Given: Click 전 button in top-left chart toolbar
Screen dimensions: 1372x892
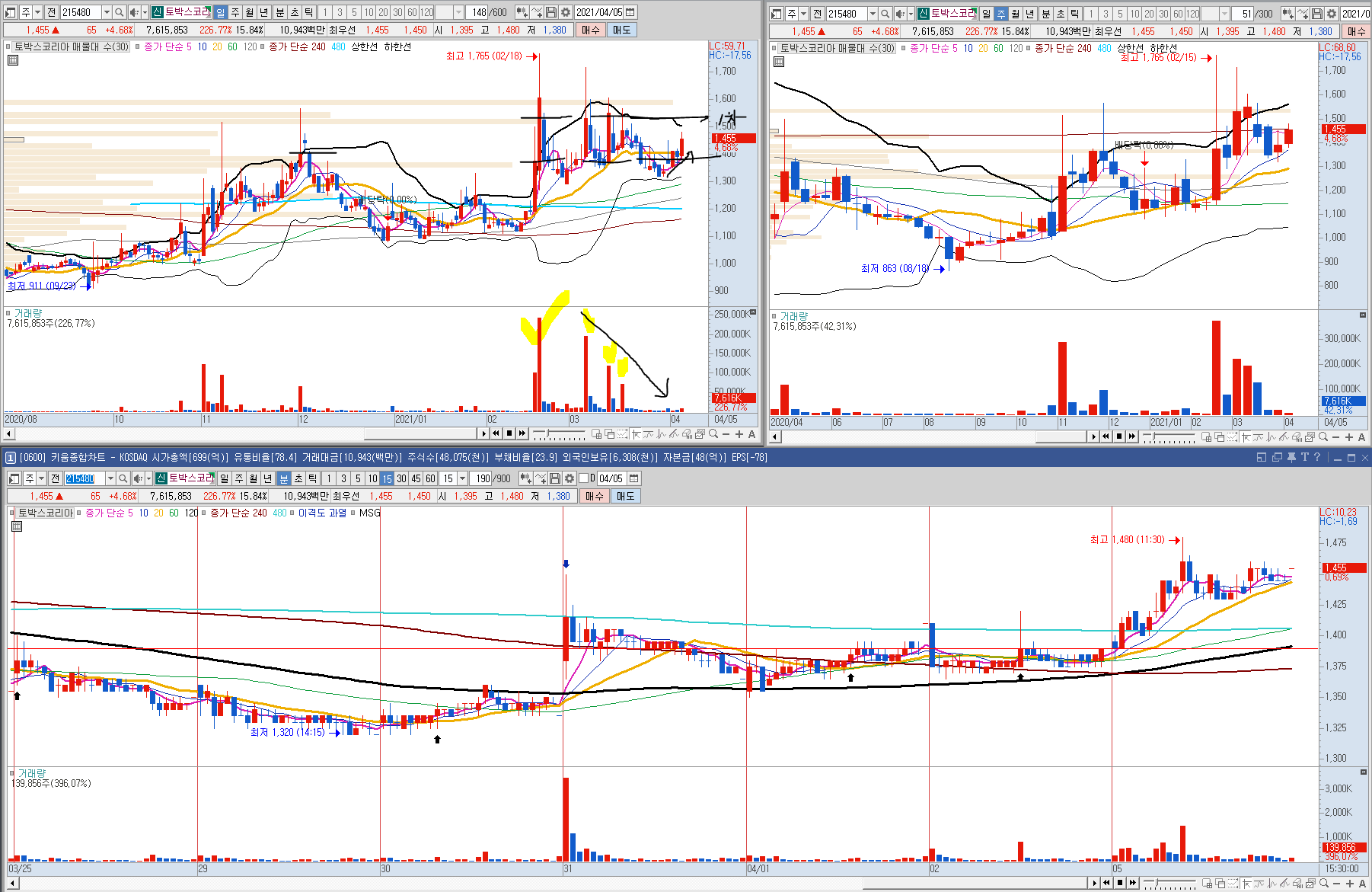Looking at the screenshot, I should [x=51, y=12].
